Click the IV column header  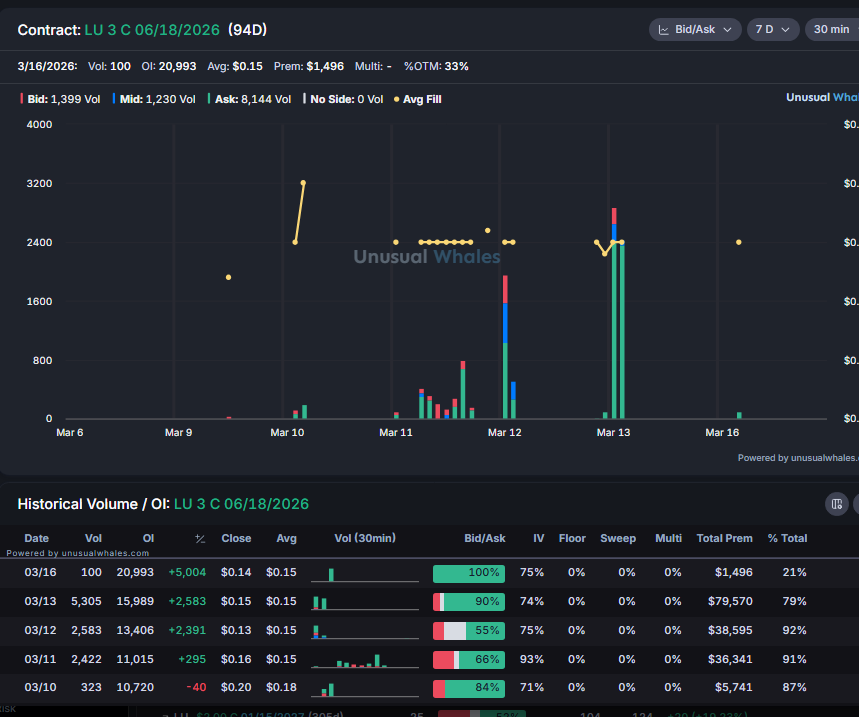(x=539, y=538)
